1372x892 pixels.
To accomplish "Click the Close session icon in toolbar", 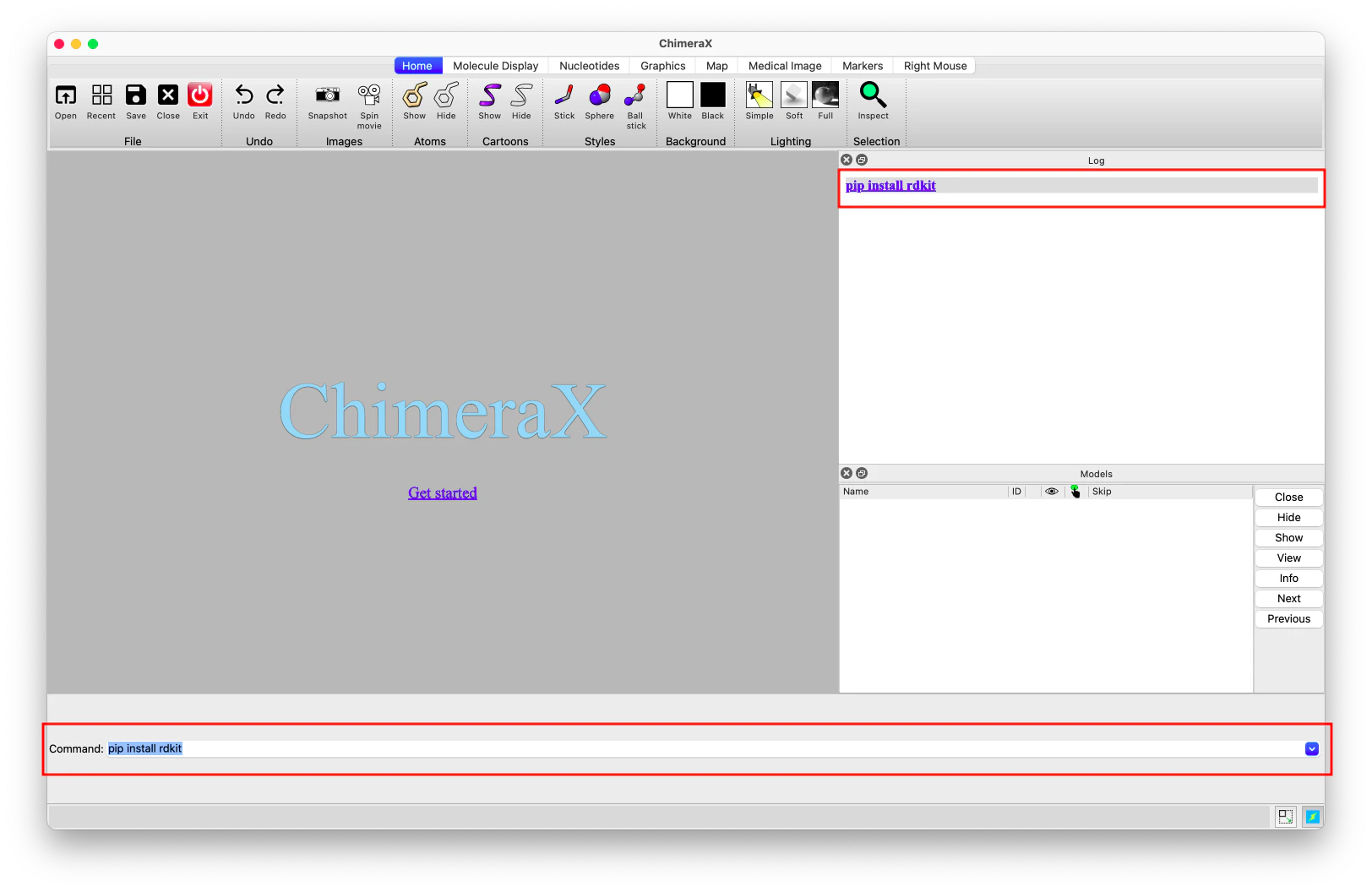I will (x=168, y=95).
